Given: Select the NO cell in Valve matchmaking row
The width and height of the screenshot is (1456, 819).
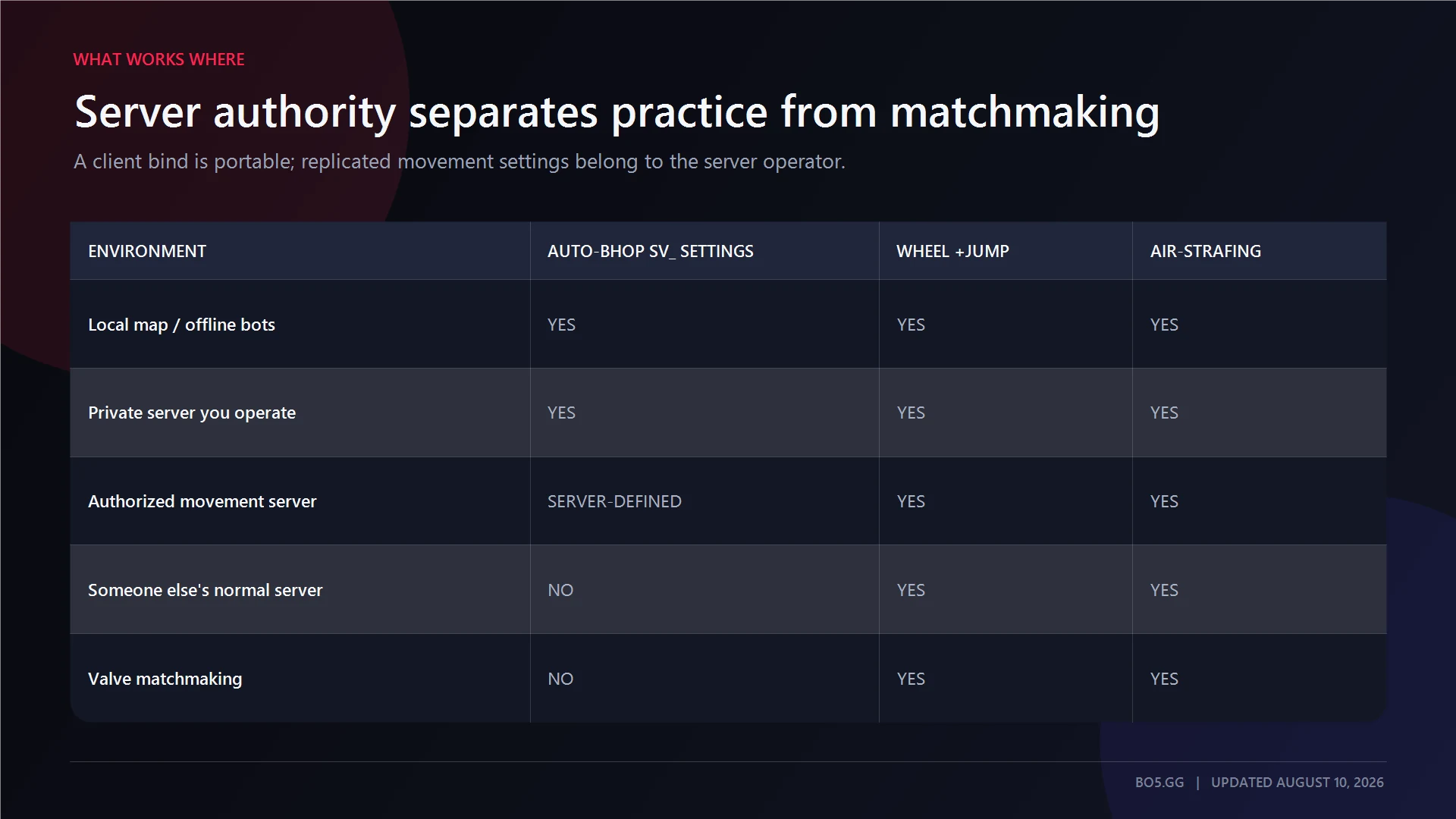Looking at the screenshot, I should point(560,679).
